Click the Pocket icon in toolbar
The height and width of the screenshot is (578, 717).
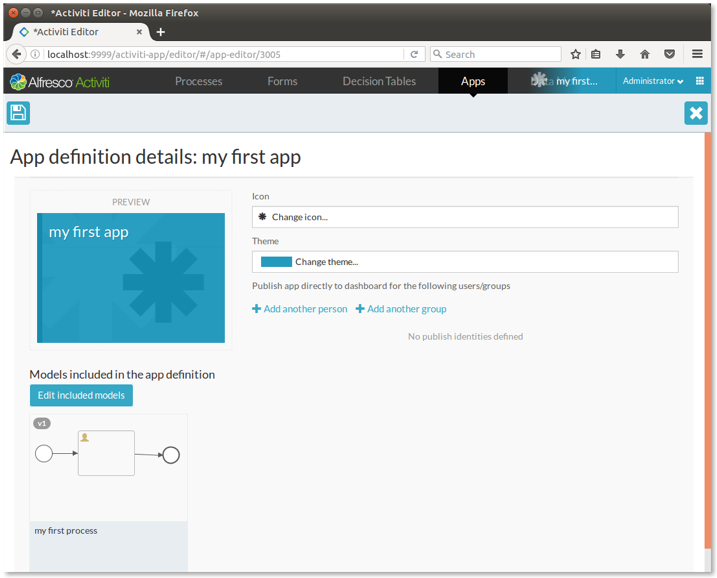tap(669, 54)
